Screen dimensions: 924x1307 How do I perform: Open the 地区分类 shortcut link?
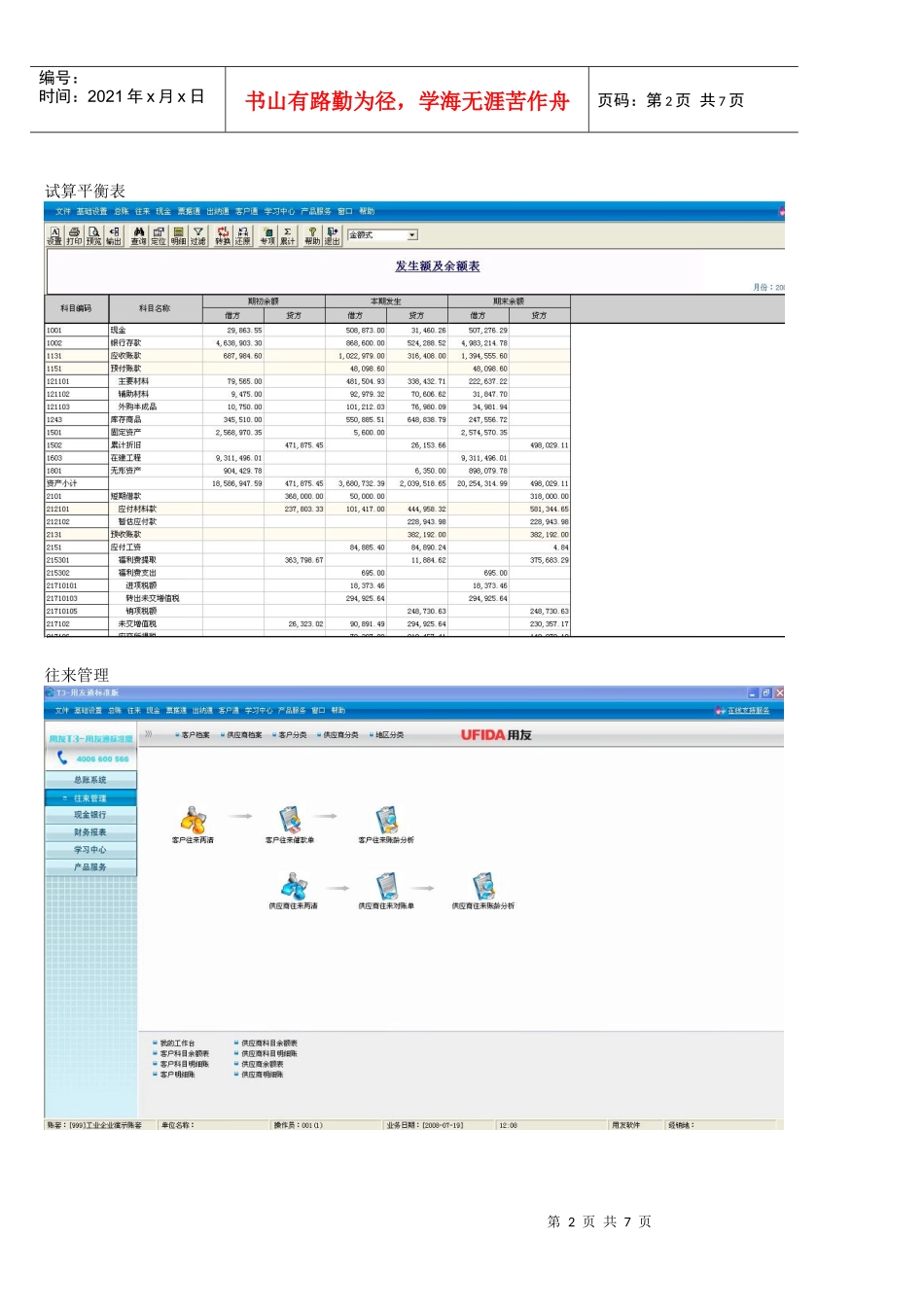390,735
